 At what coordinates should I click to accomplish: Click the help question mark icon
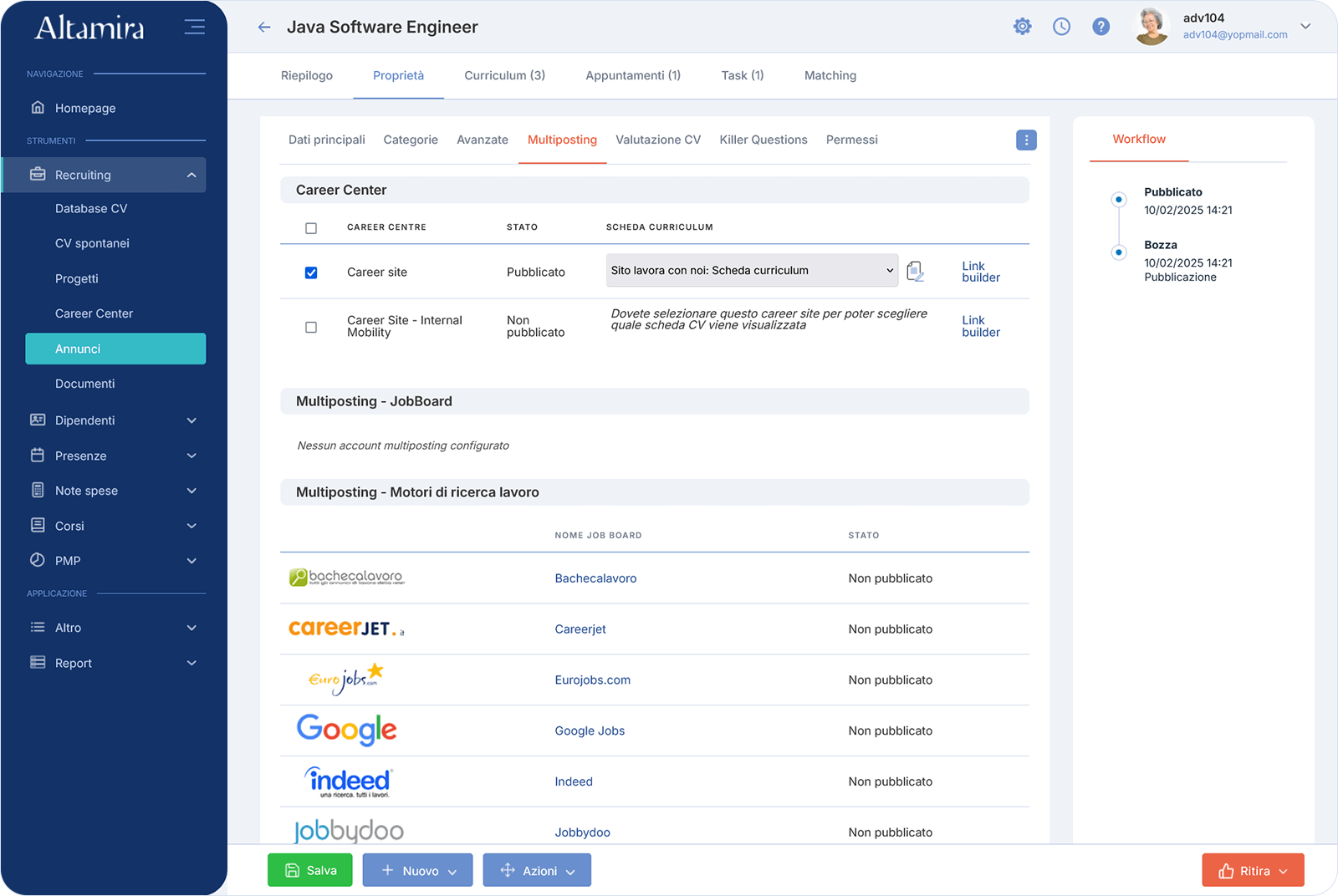pyautogui.click(x=1101, y=27)
